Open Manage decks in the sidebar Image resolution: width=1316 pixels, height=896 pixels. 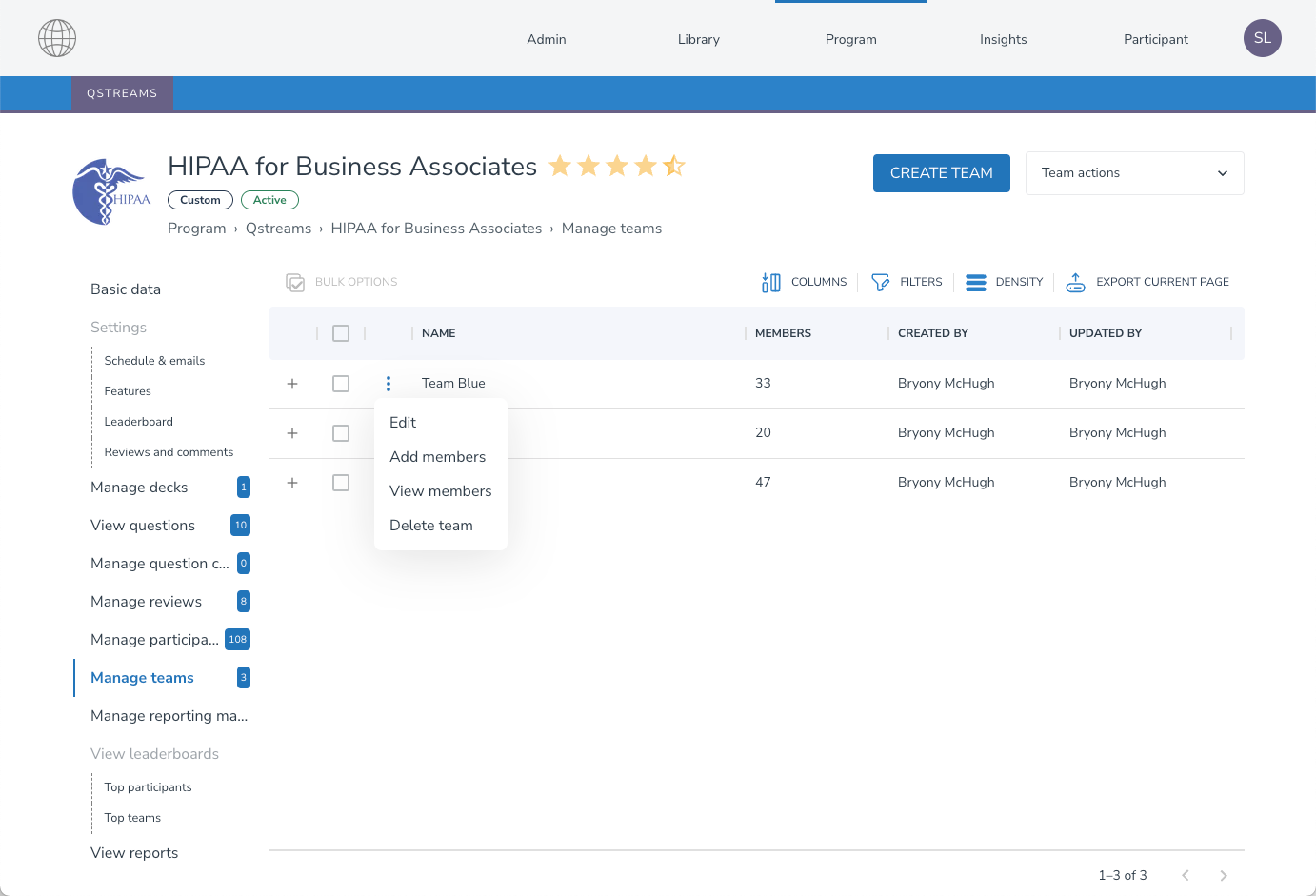pyautogui.click(x=139, y=488)
